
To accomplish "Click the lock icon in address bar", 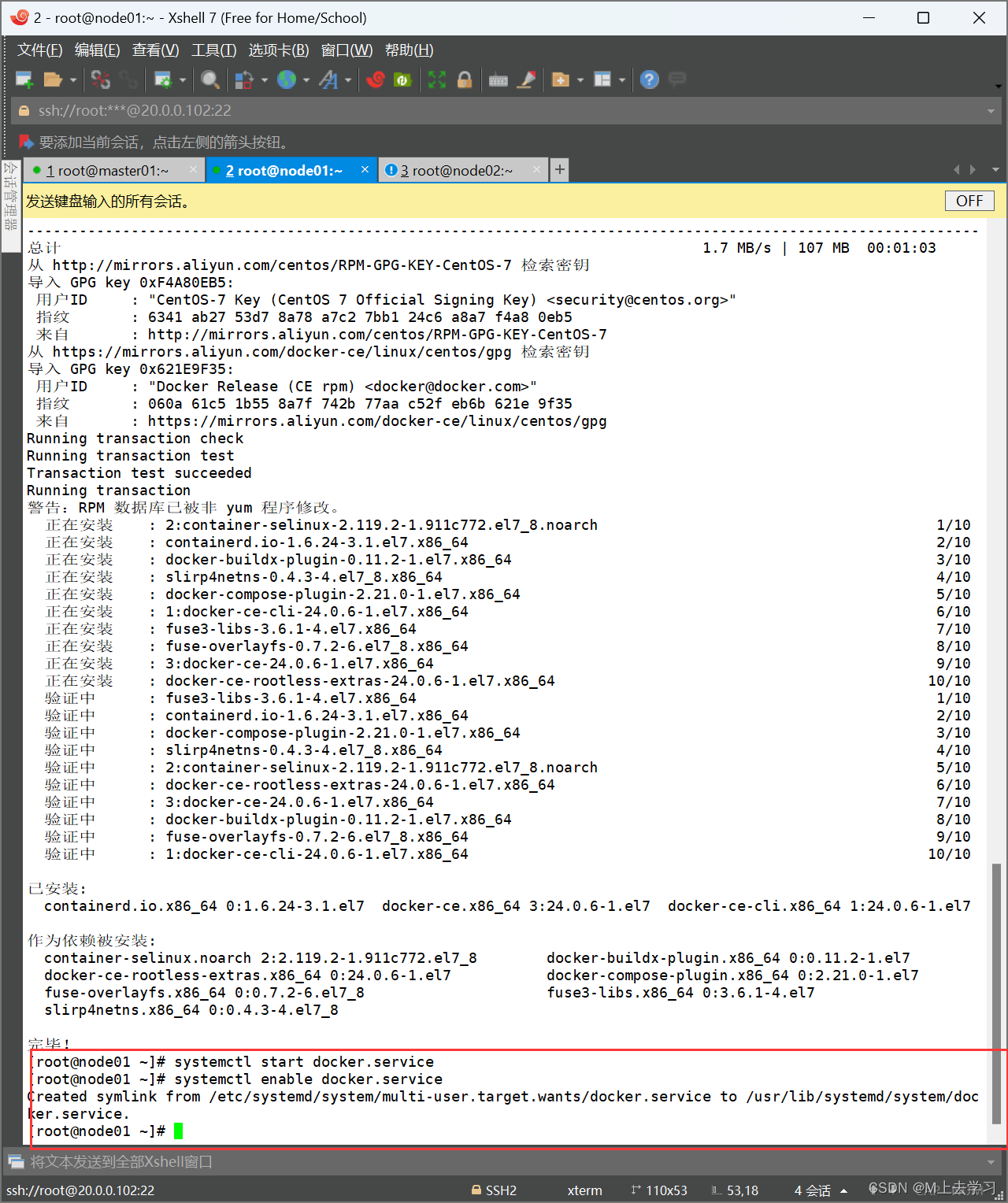I will point(24,111).
